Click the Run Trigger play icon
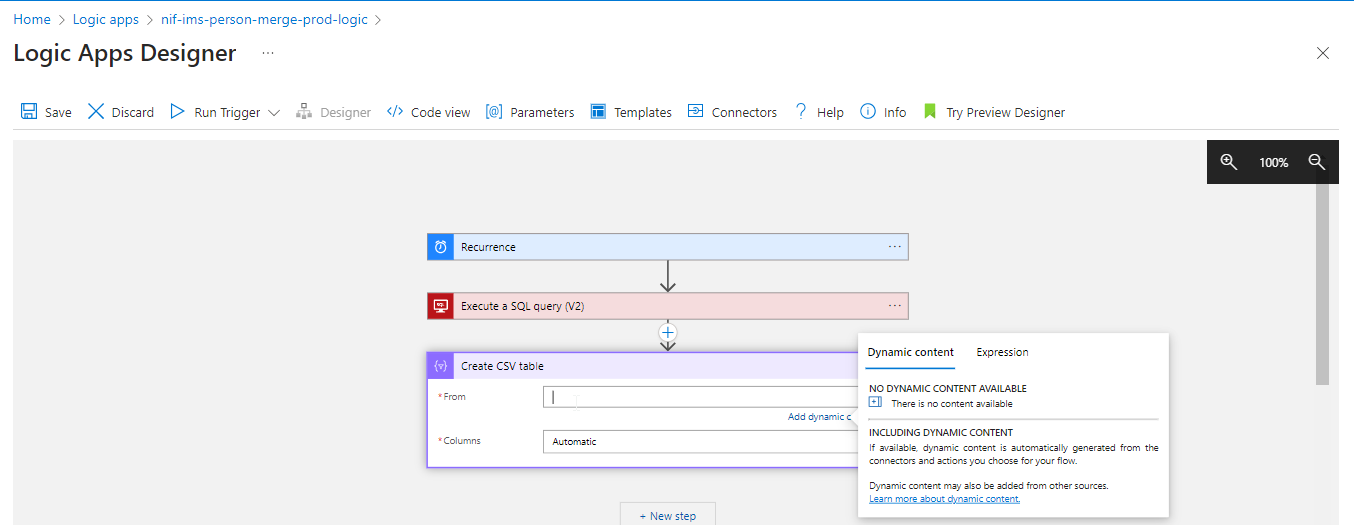Viewport: 1354px width, 525px height. click(178, 112)
